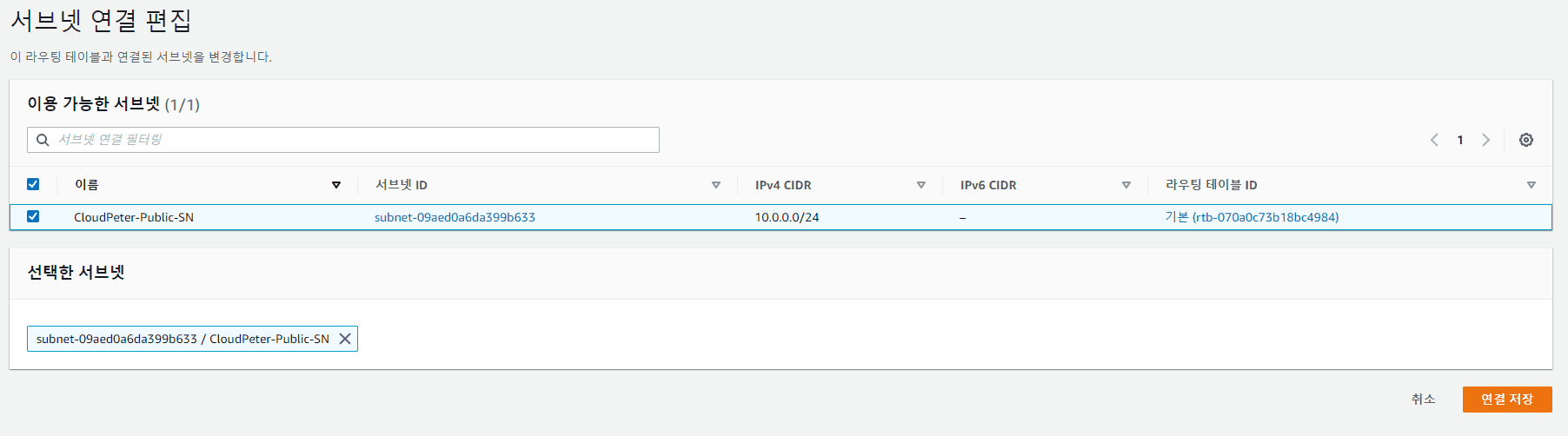The width and height of the screenshot is (1568, 436).
Task: Select page number 1 in pagination
Action: (1460, 140)
